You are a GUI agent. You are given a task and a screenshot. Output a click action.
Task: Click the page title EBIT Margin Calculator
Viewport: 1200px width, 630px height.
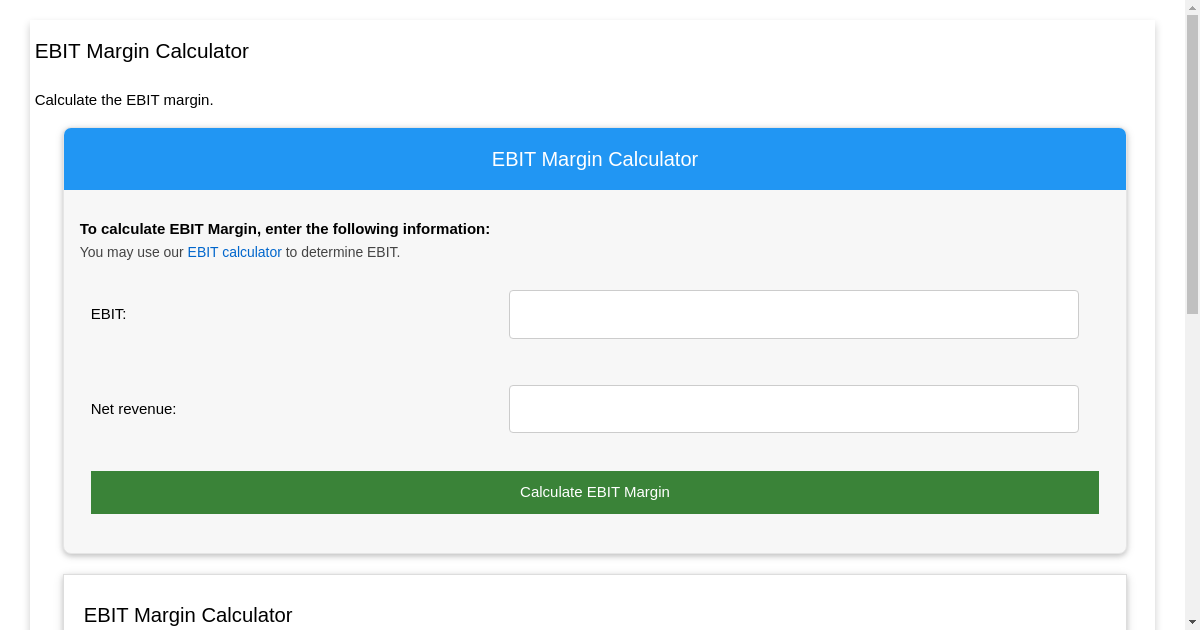tap(141, 51)
